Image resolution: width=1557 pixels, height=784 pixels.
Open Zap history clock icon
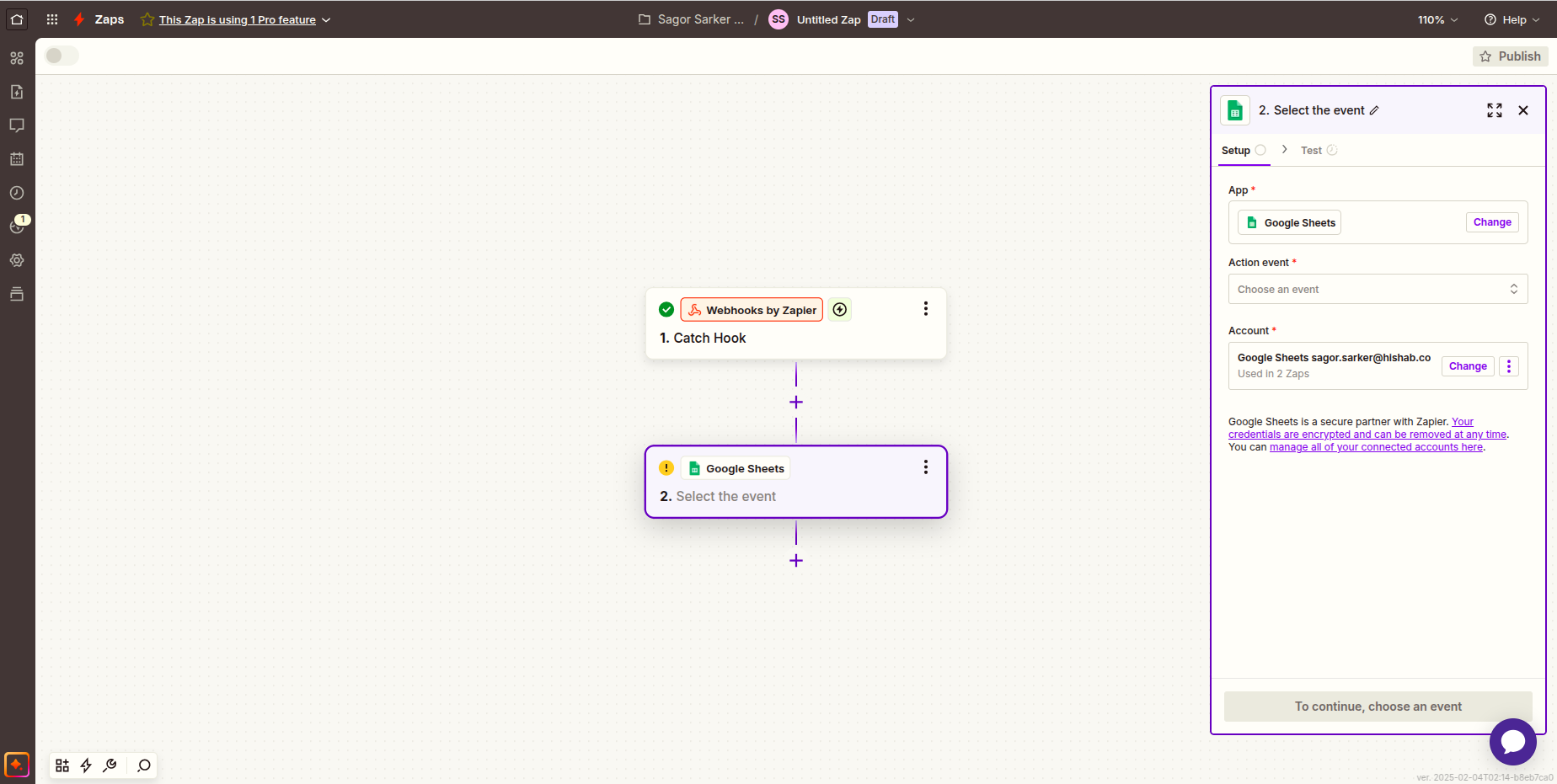click(x=17, y=193)
